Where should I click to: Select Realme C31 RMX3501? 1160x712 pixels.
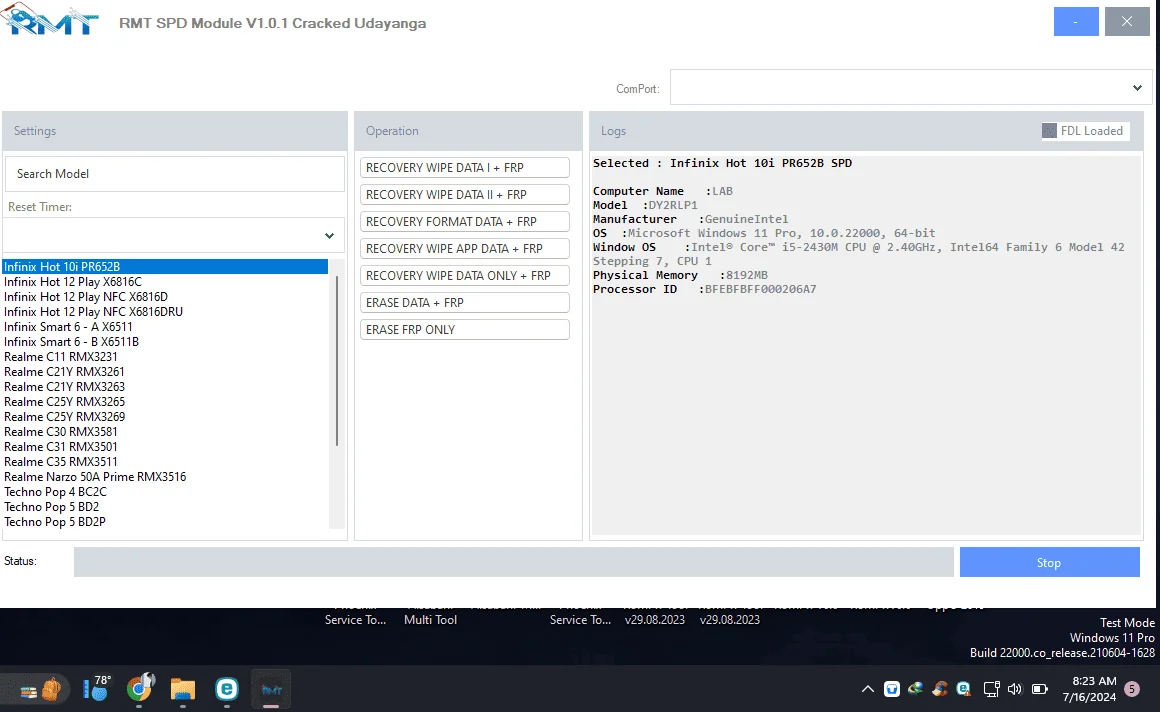tap(165, 447)
